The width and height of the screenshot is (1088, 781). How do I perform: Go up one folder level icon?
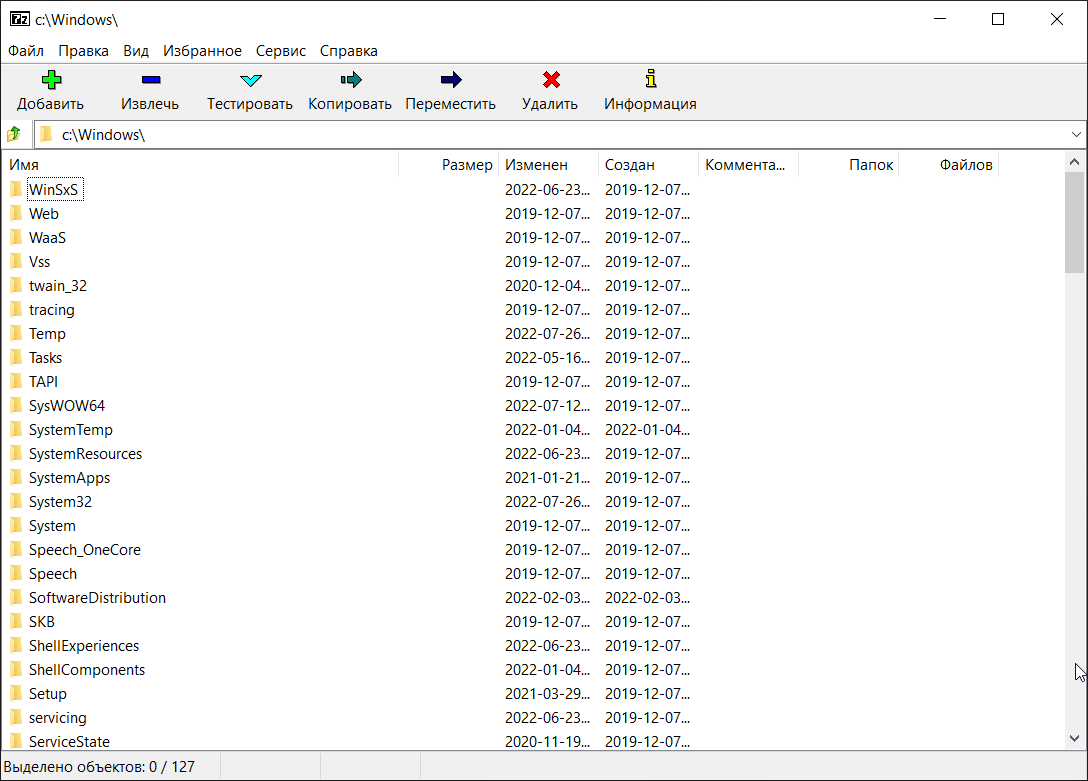pos(15,134)
